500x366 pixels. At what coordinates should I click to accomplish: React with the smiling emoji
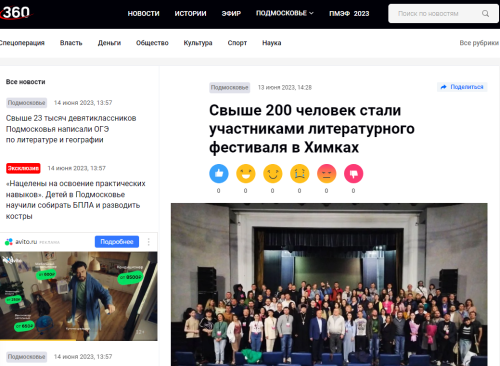pos(273,174)
